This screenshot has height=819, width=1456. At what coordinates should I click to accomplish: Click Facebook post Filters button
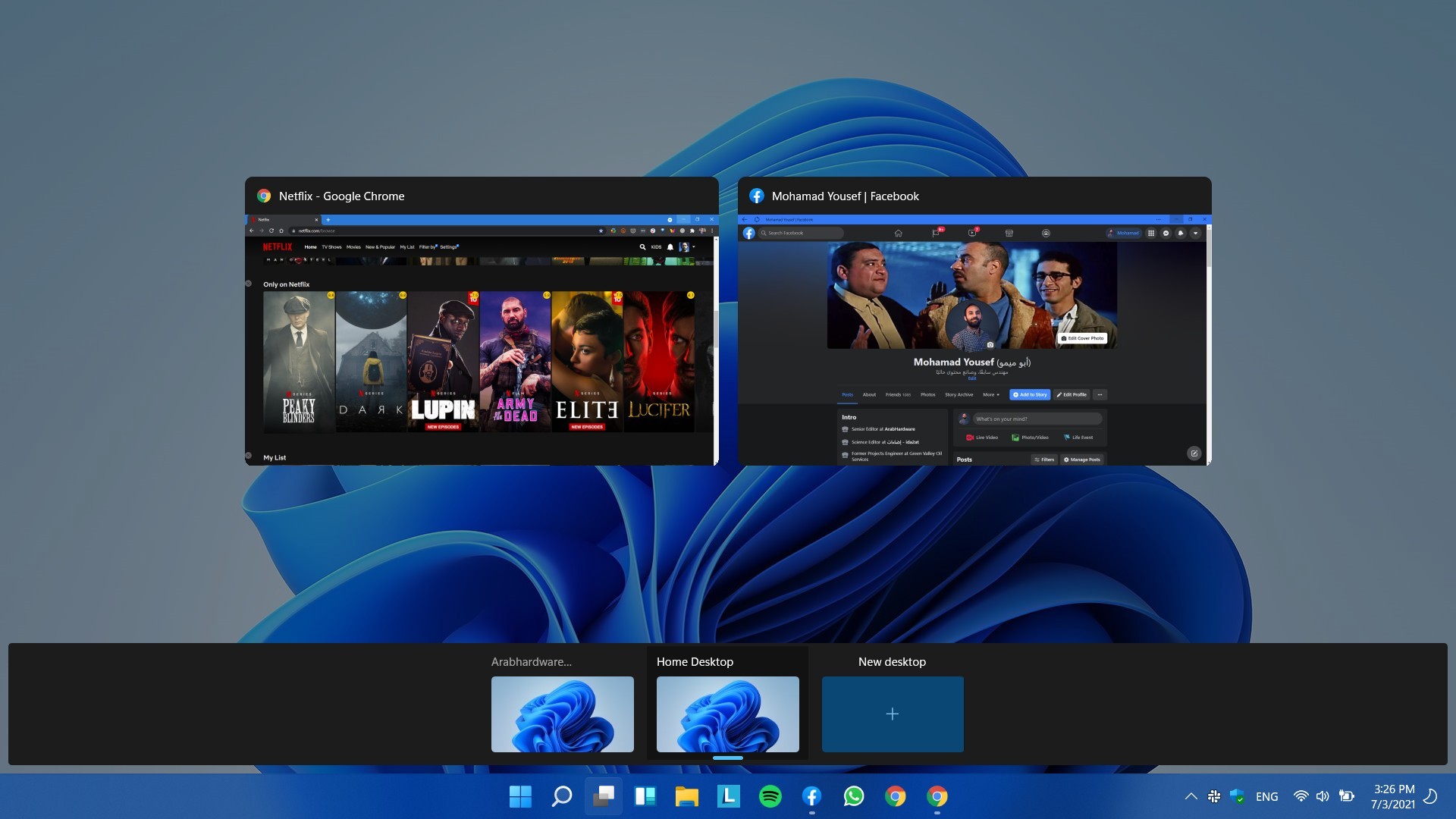(1044, 460)
